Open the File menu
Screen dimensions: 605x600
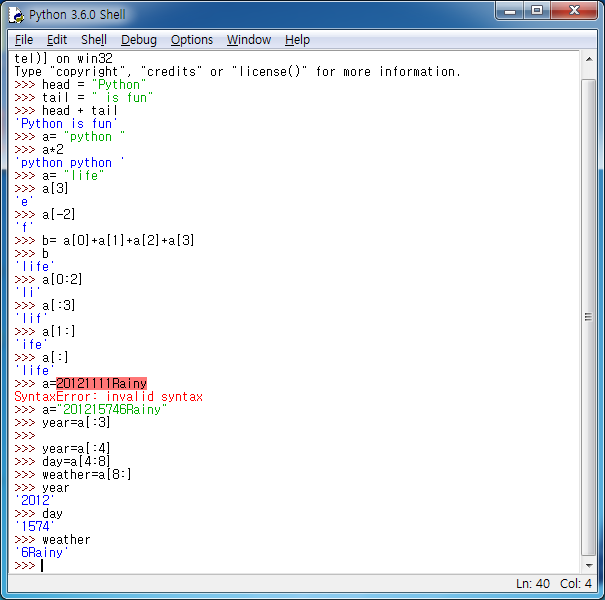click(24, 40)
